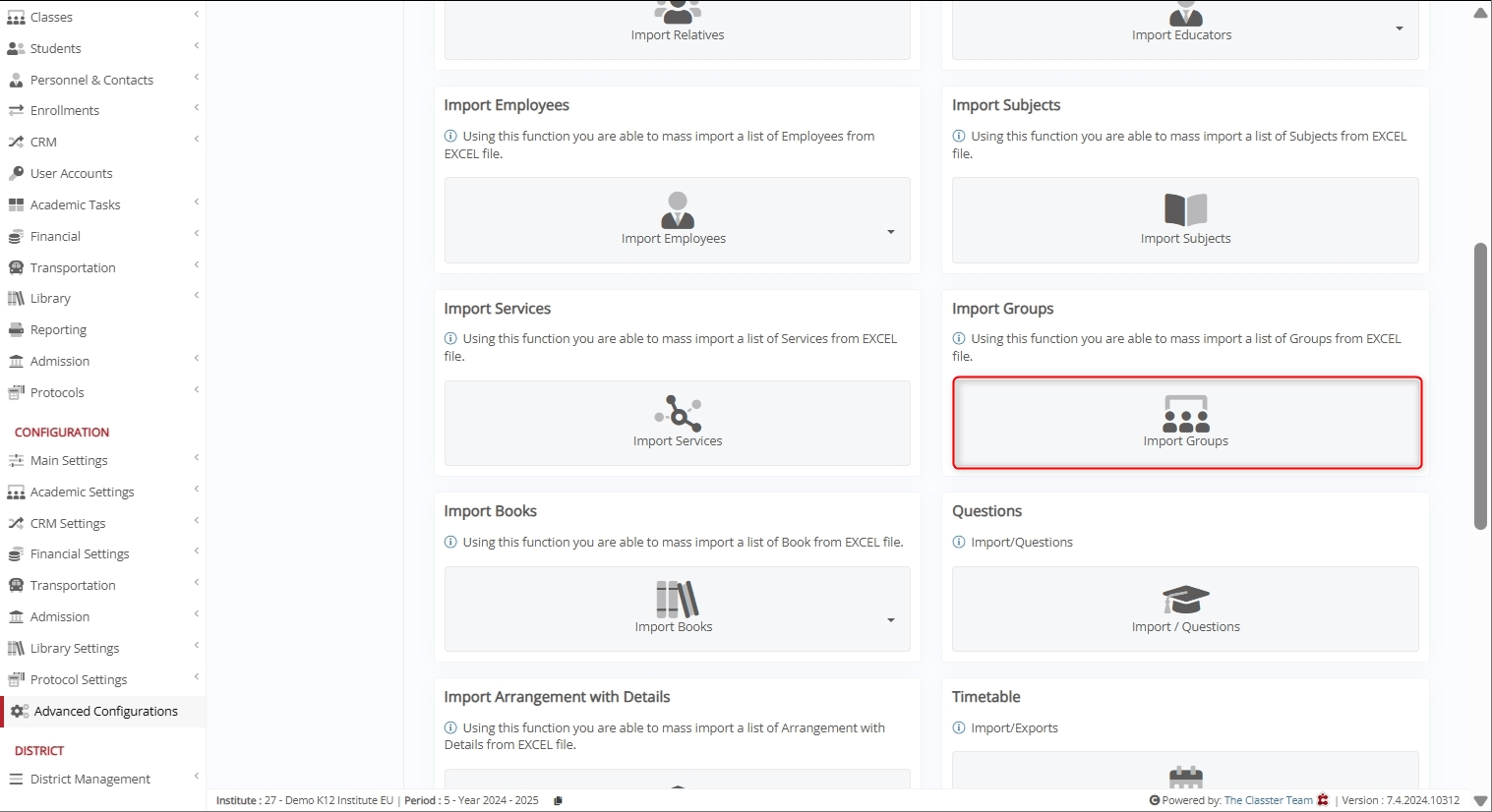
Task: Click the copy icon beside the period text
Action: (x=558, y=800)
